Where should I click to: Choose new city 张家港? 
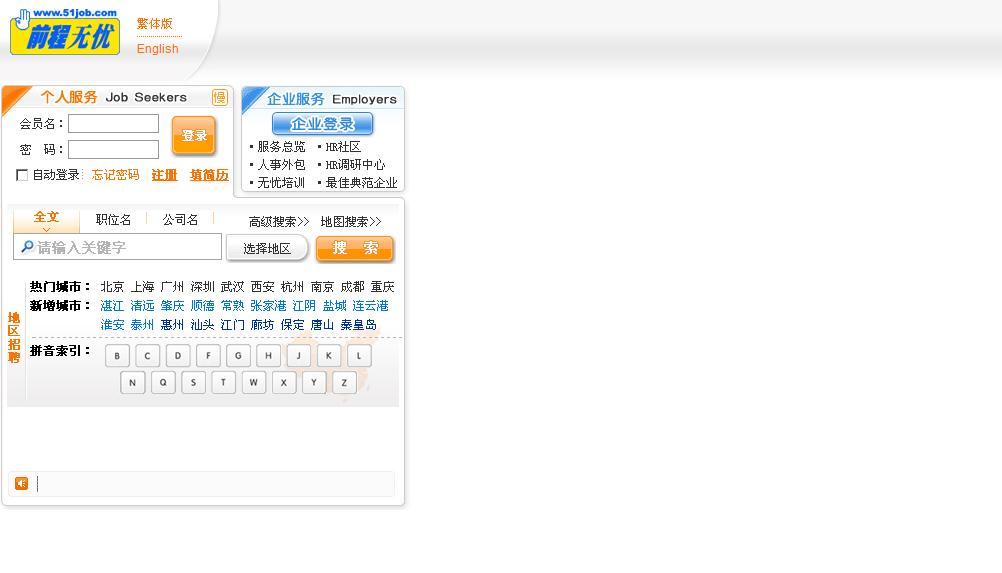[268, 306]
